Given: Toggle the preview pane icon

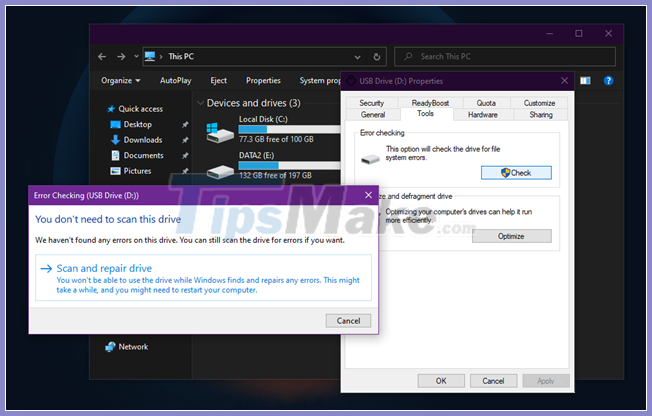Looking at the screenshot, I should 585,81.
